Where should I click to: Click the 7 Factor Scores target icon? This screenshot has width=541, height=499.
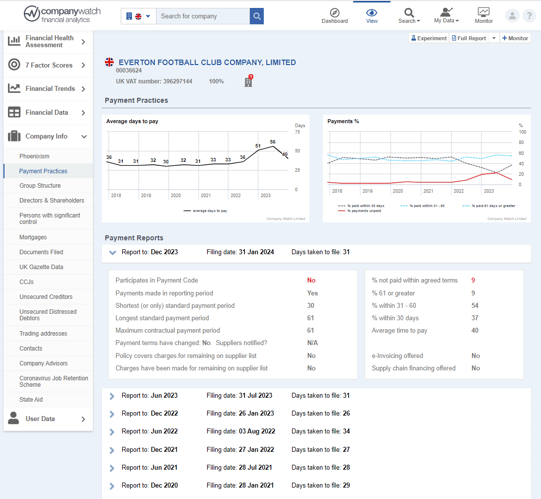click(14, 65)
